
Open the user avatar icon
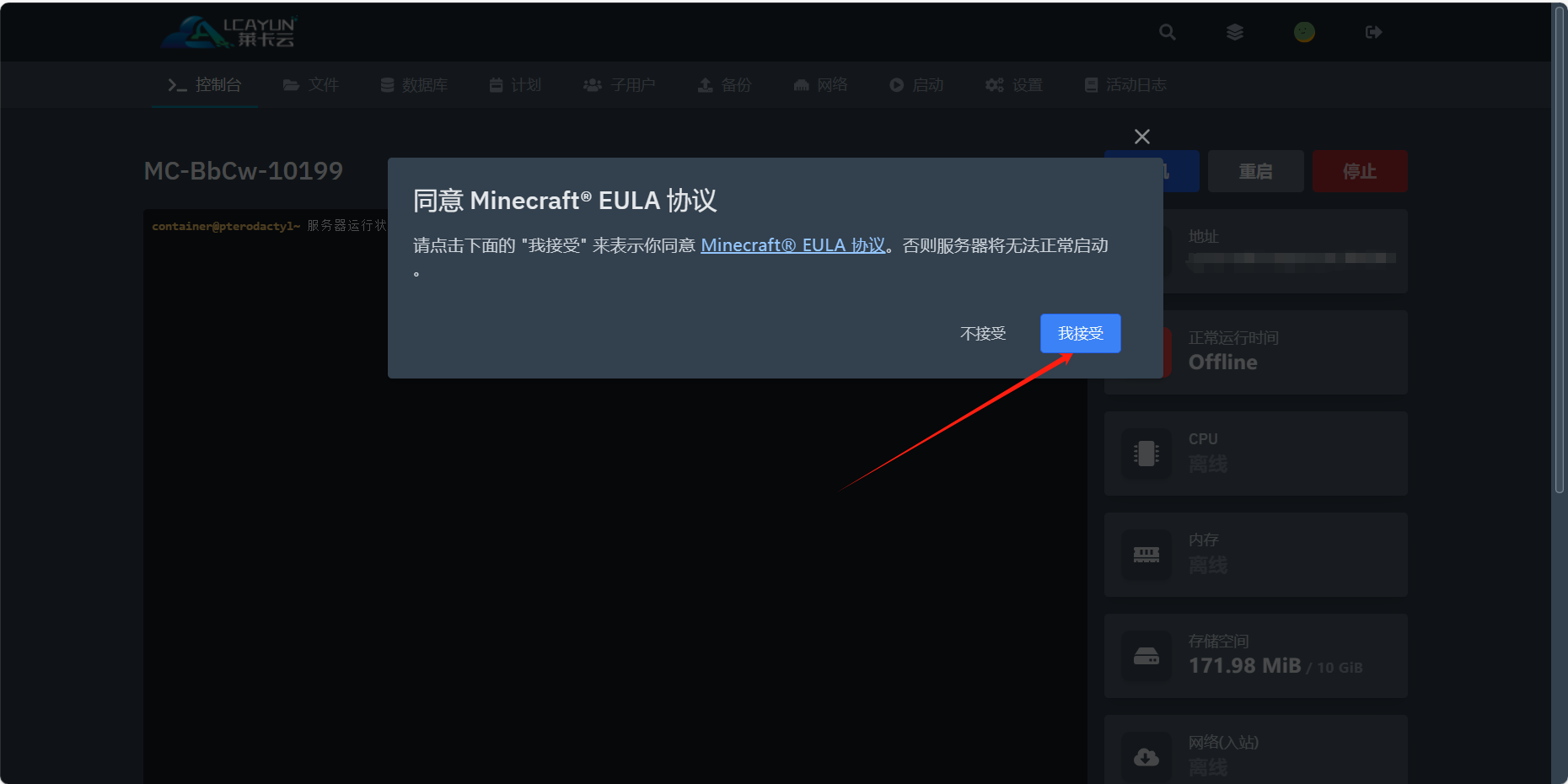click(1304, 32)
